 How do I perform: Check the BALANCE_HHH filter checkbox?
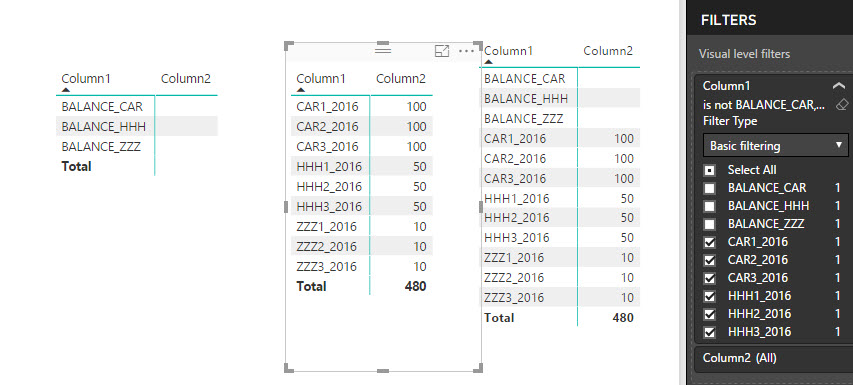(x=709, y=206)
